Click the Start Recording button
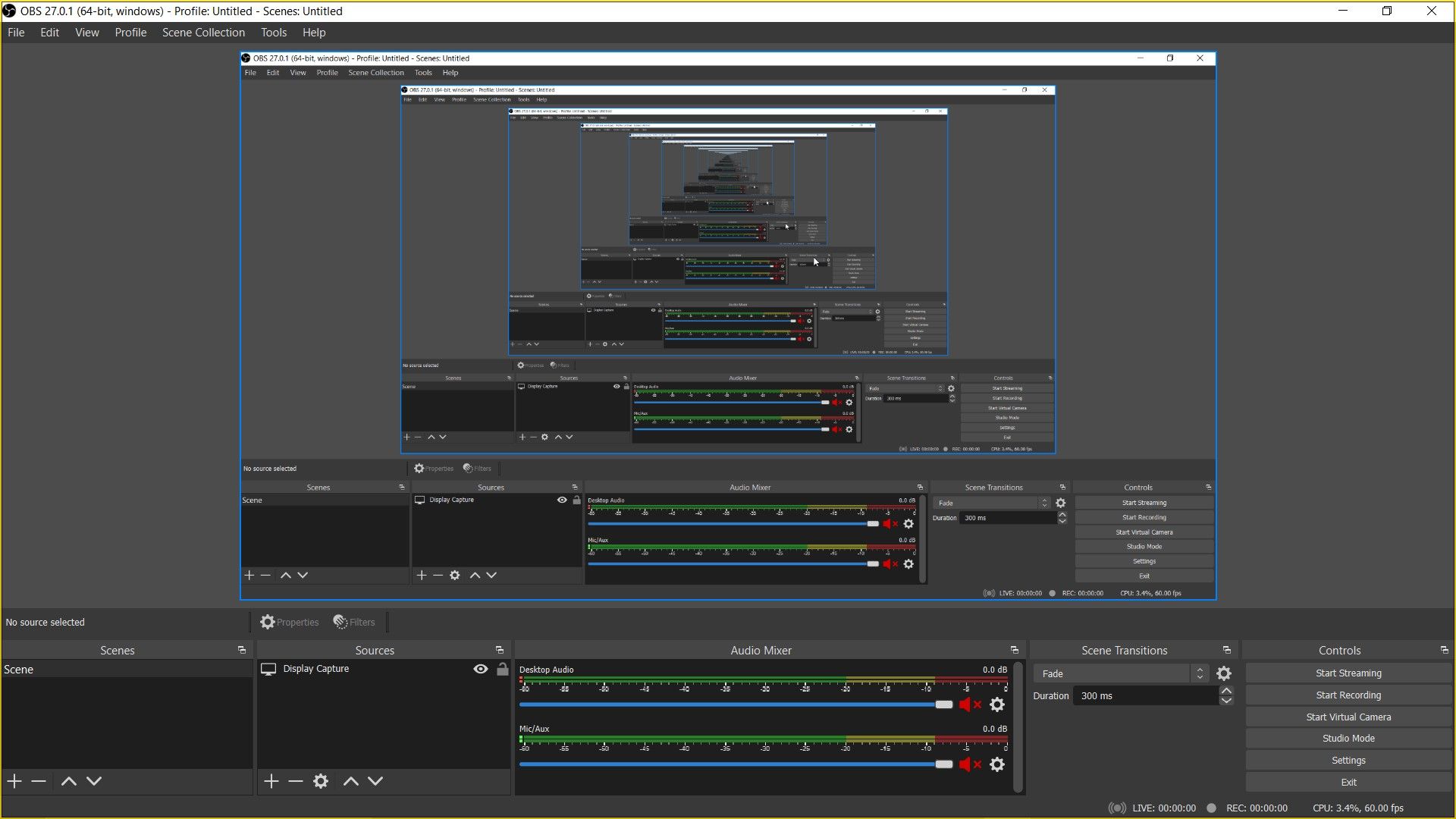The height and width of the screenshot is (819, 1456). coord(1348,694)
